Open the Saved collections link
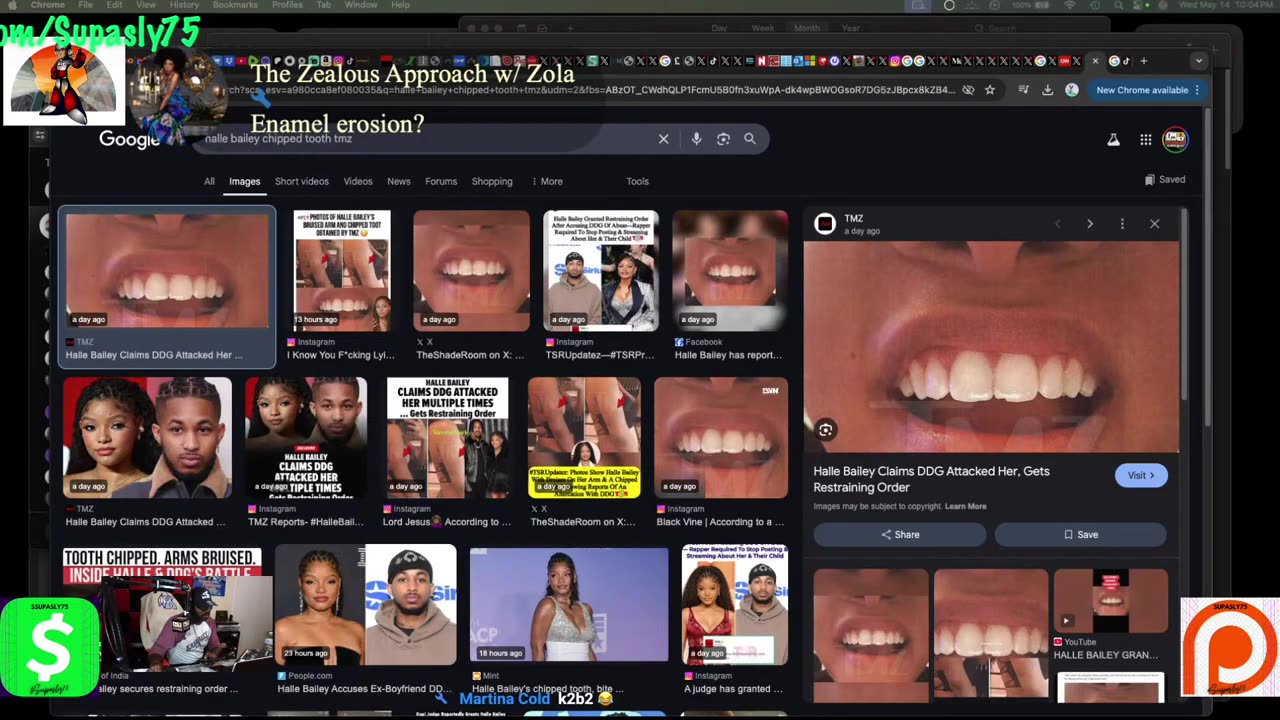 [x=1165, y=180]
